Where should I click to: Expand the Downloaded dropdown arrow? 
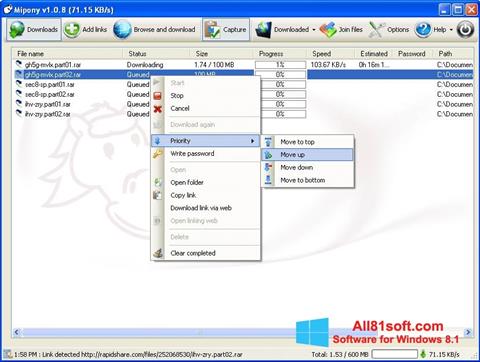(314, 30)
